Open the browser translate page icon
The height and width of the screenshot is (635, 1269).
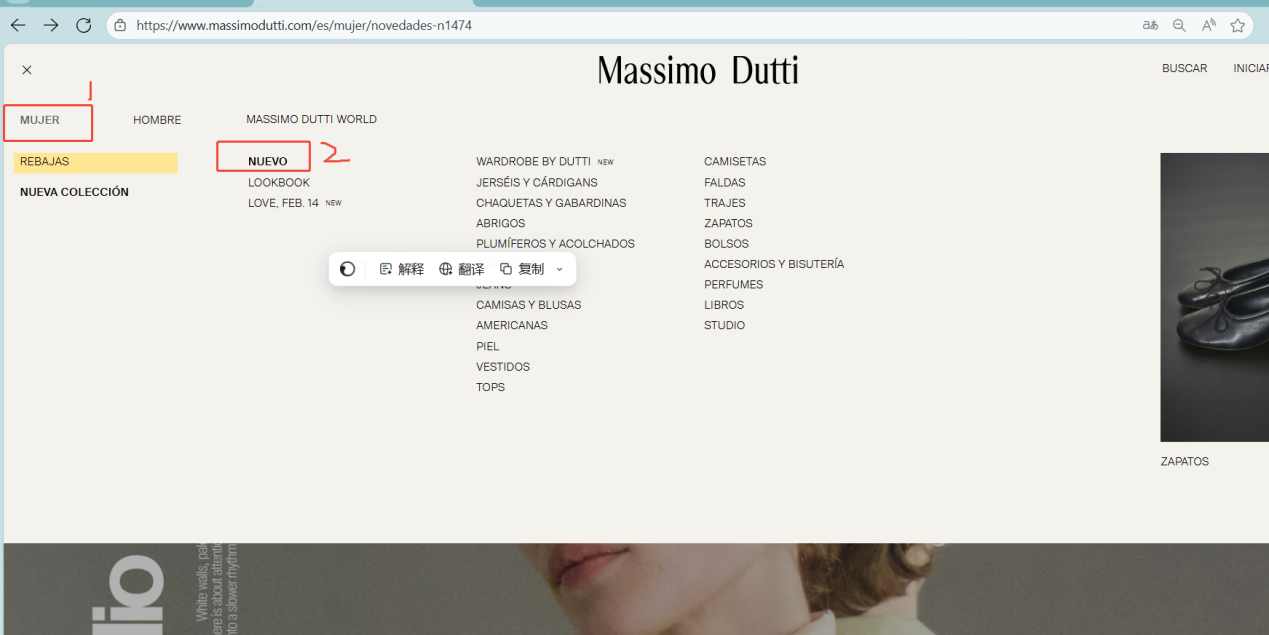click(x=1150, y=25)
